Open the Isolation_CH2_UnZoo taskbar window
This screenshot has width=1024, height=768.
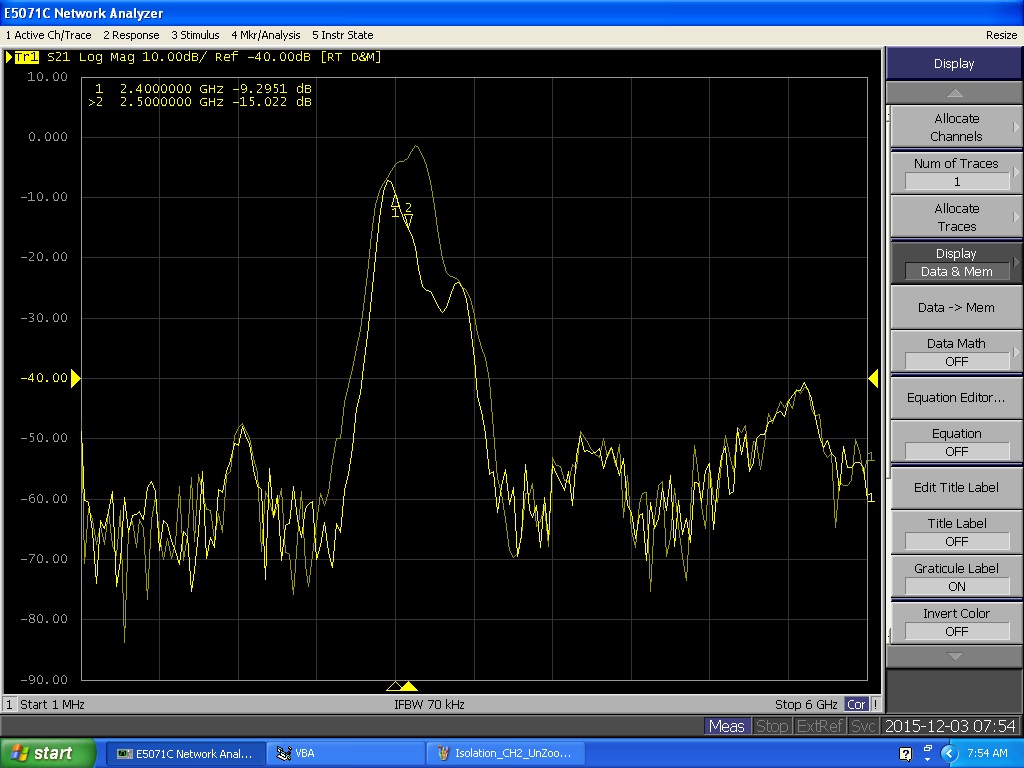tap(505, 754)
